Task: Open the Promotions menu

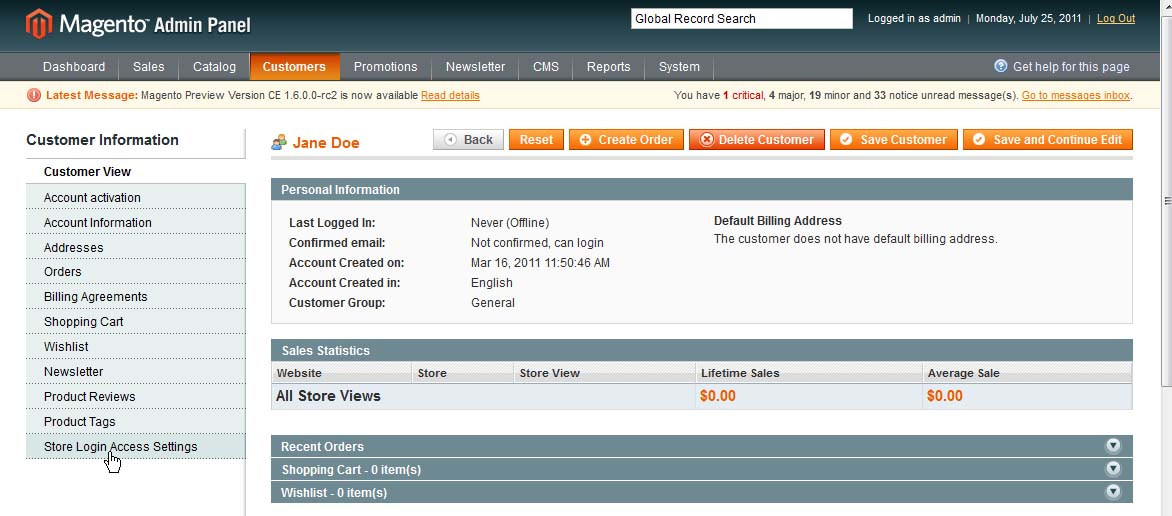Action: click(386, 67)
